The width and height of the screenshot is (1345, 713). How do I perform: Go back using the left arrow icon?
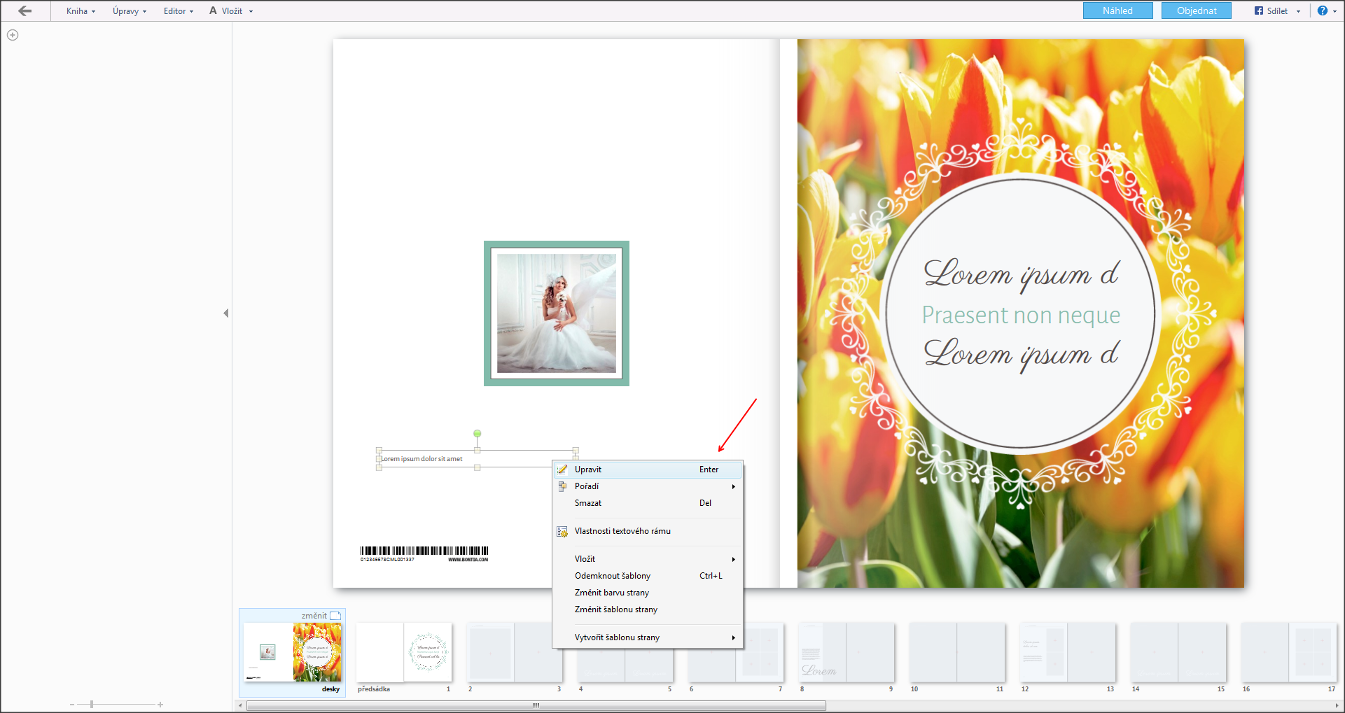click(x=25, y=11)
